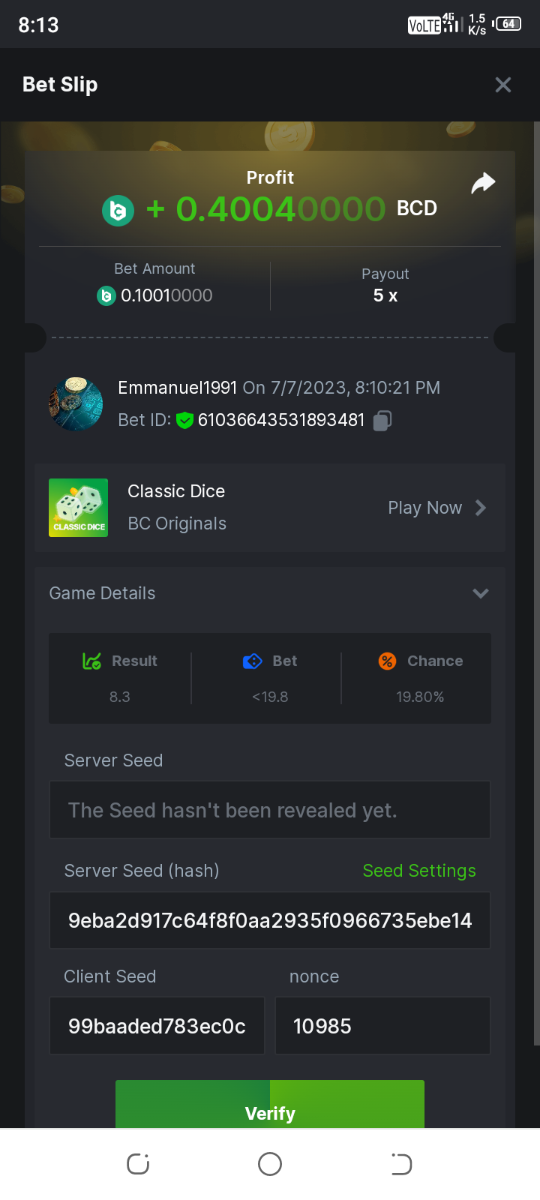
Task: Tap the BCD coin icon next to profit
Action: click(x=118, y=210)
